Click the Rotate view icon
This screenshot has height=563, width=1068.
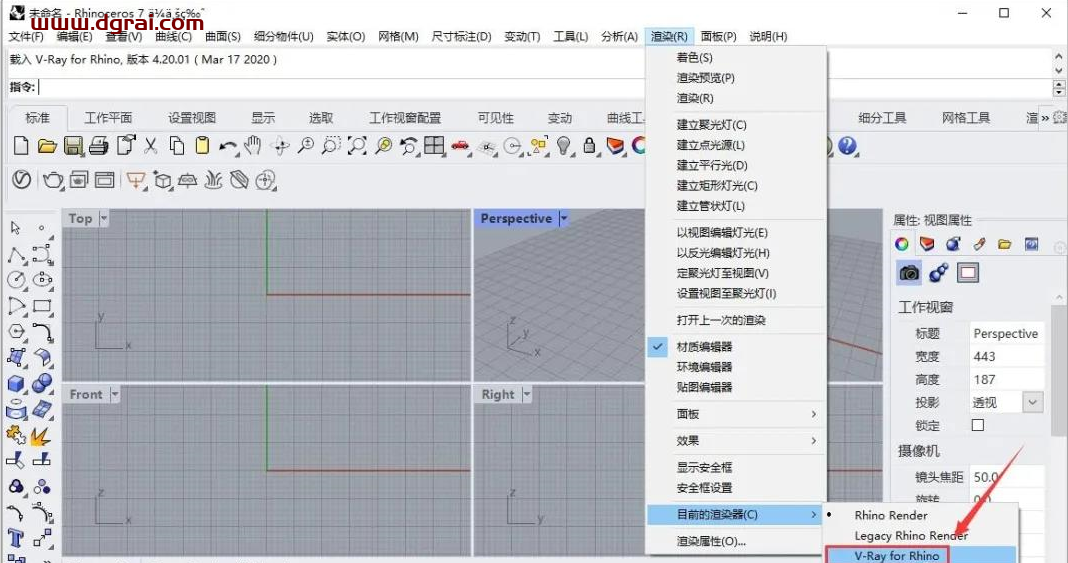click(x=280, y=146)
